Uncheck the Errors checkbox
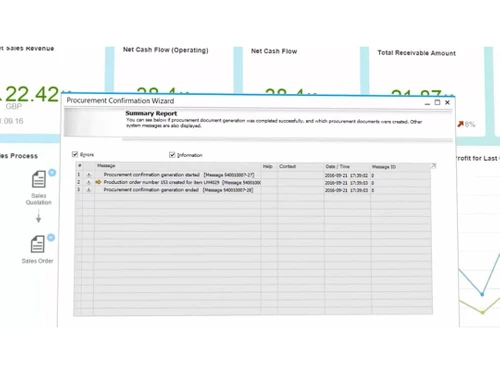The image size is (500, 375). point(75,154)
